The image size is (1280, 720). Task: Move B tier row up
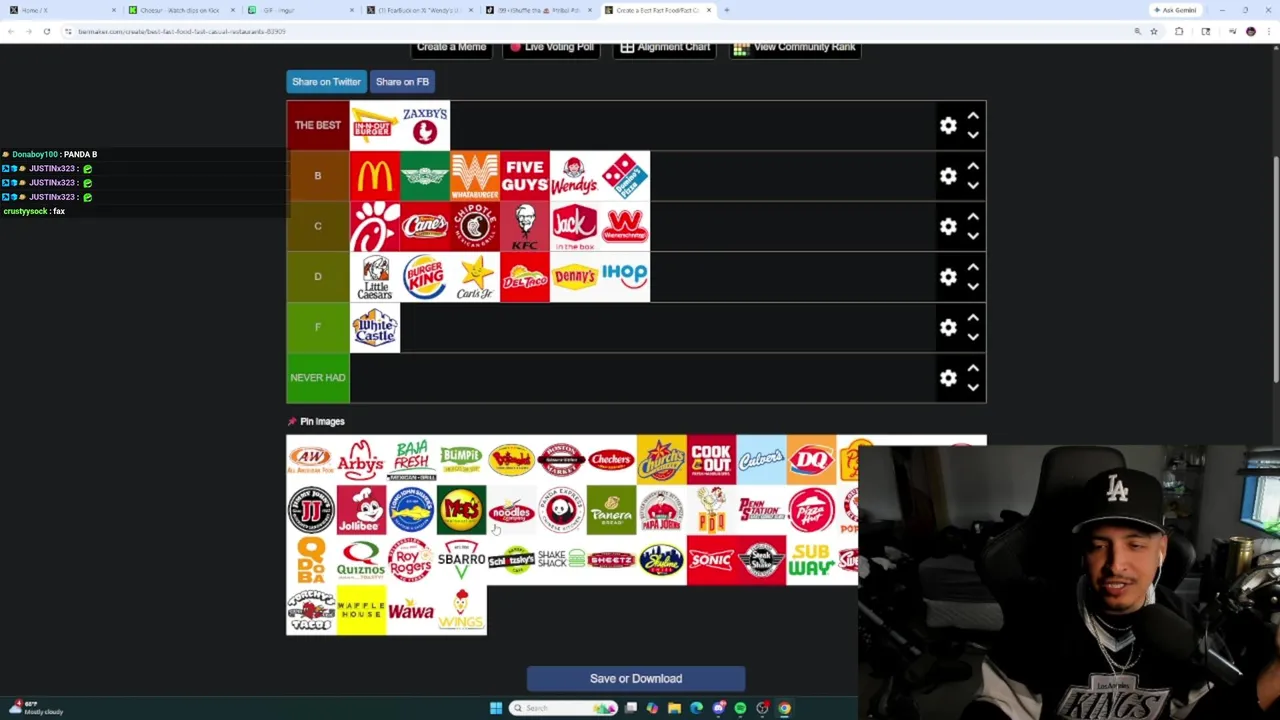coord(973,166)
